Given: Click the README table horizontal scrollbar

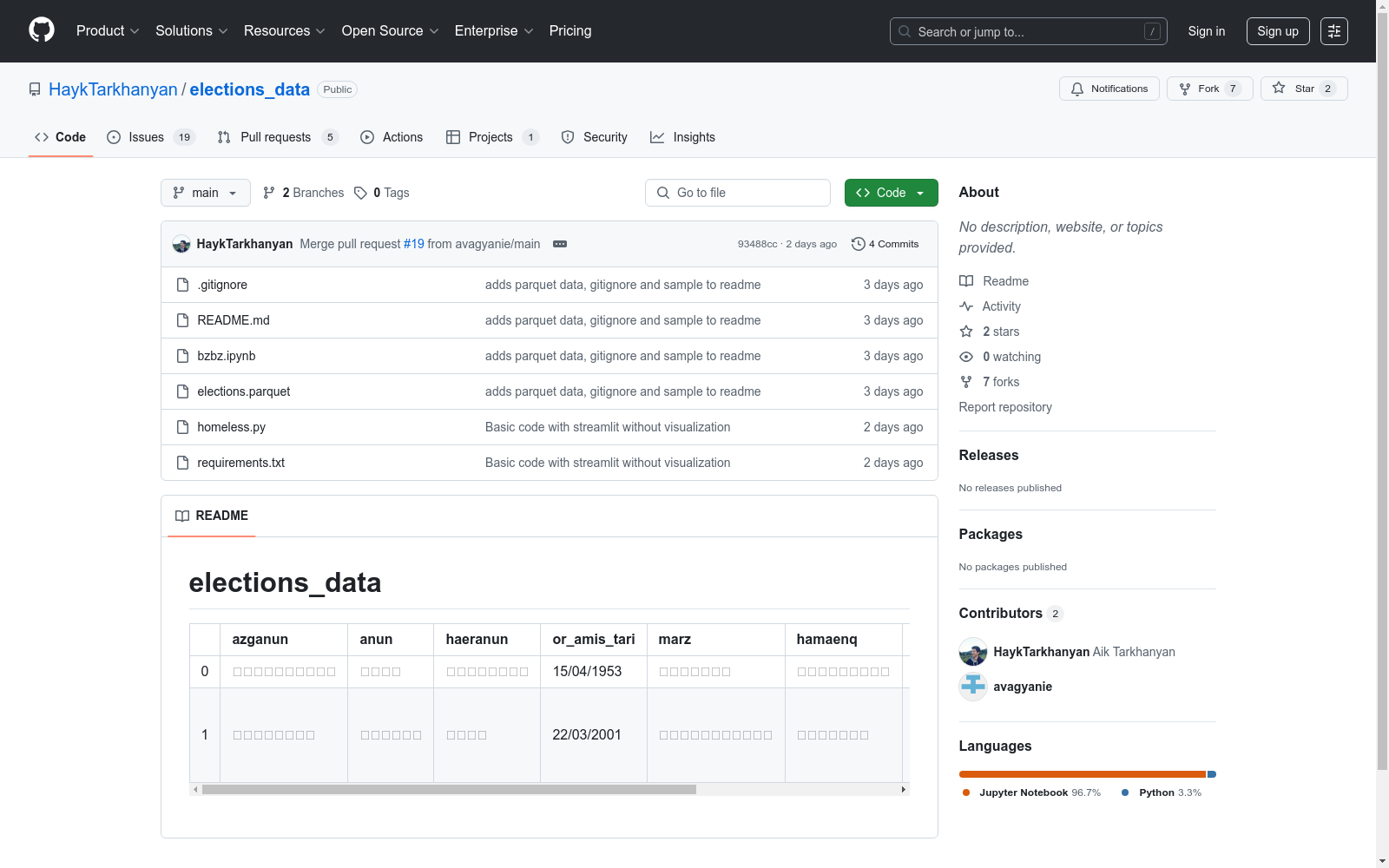Looking at the screenshot, I should 449,790.
